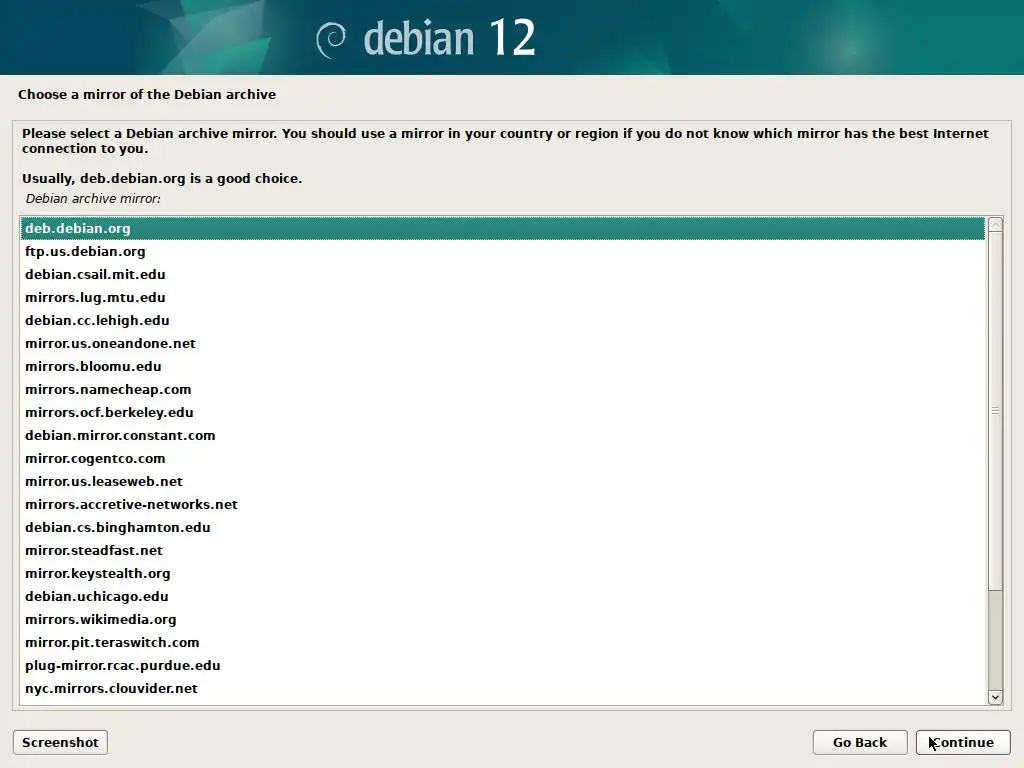1024x768 pixels.
Task: Go Back to the previous step
Action: pyautogui.click(x=859, y=743)
